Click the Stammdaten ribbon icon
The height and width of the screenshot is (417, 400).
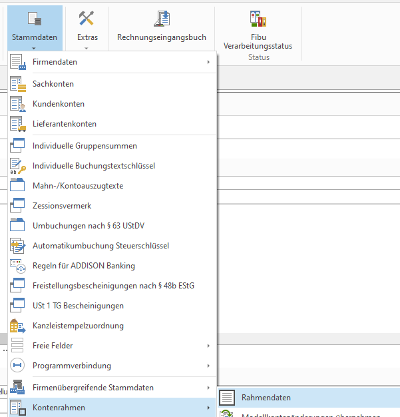point(35,18)
